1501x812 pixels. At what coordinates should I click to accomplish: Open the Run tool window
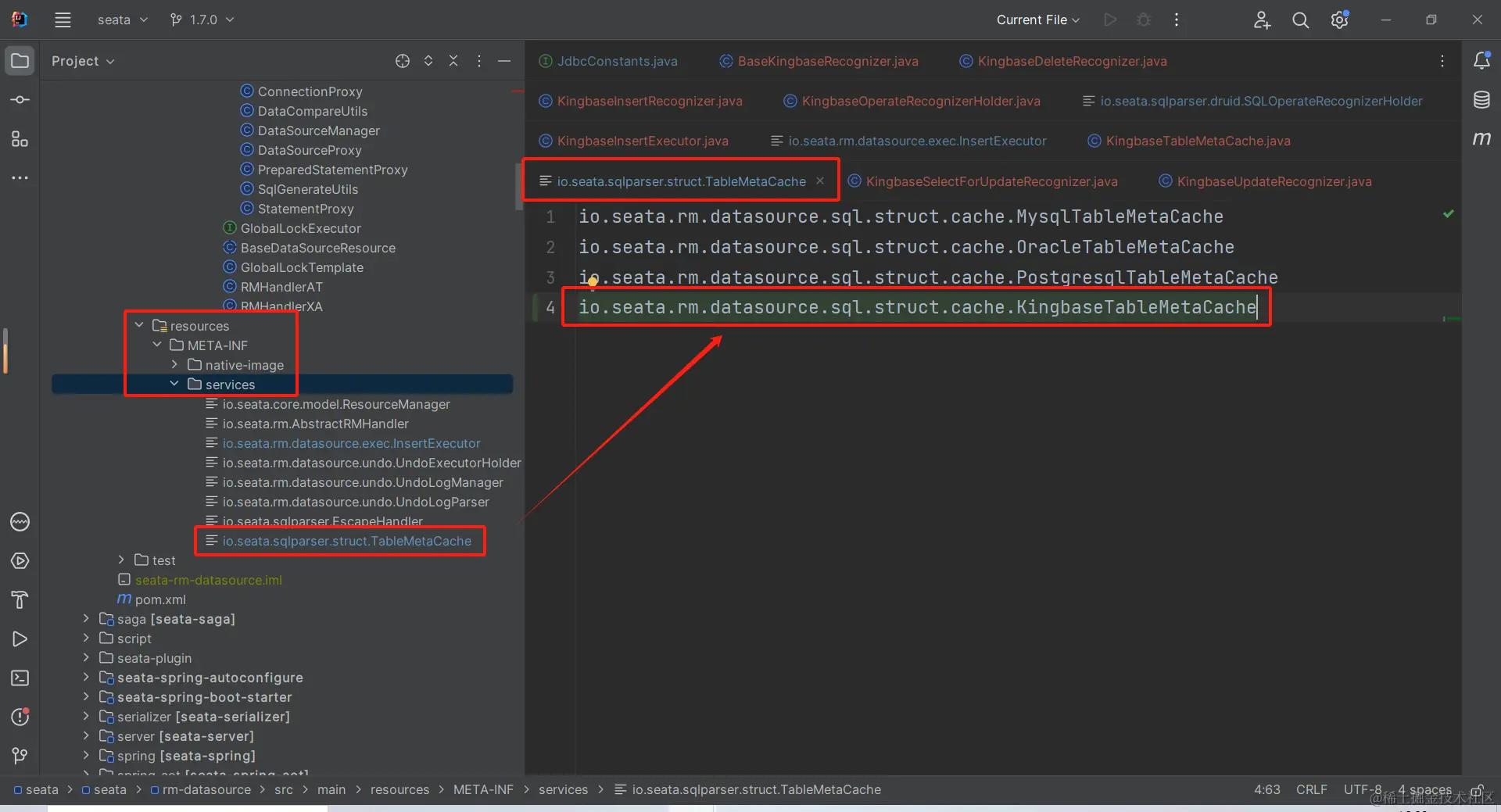click(x=20, y=639)
